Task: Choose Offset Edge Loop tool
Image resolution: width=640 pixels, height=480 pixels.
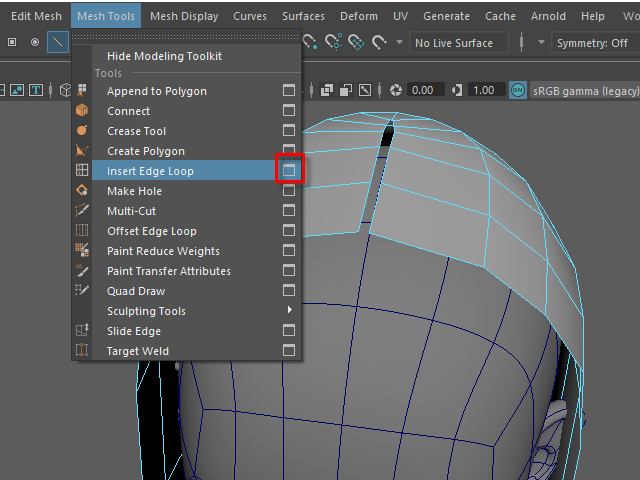Action: click(x=151, y=231)
